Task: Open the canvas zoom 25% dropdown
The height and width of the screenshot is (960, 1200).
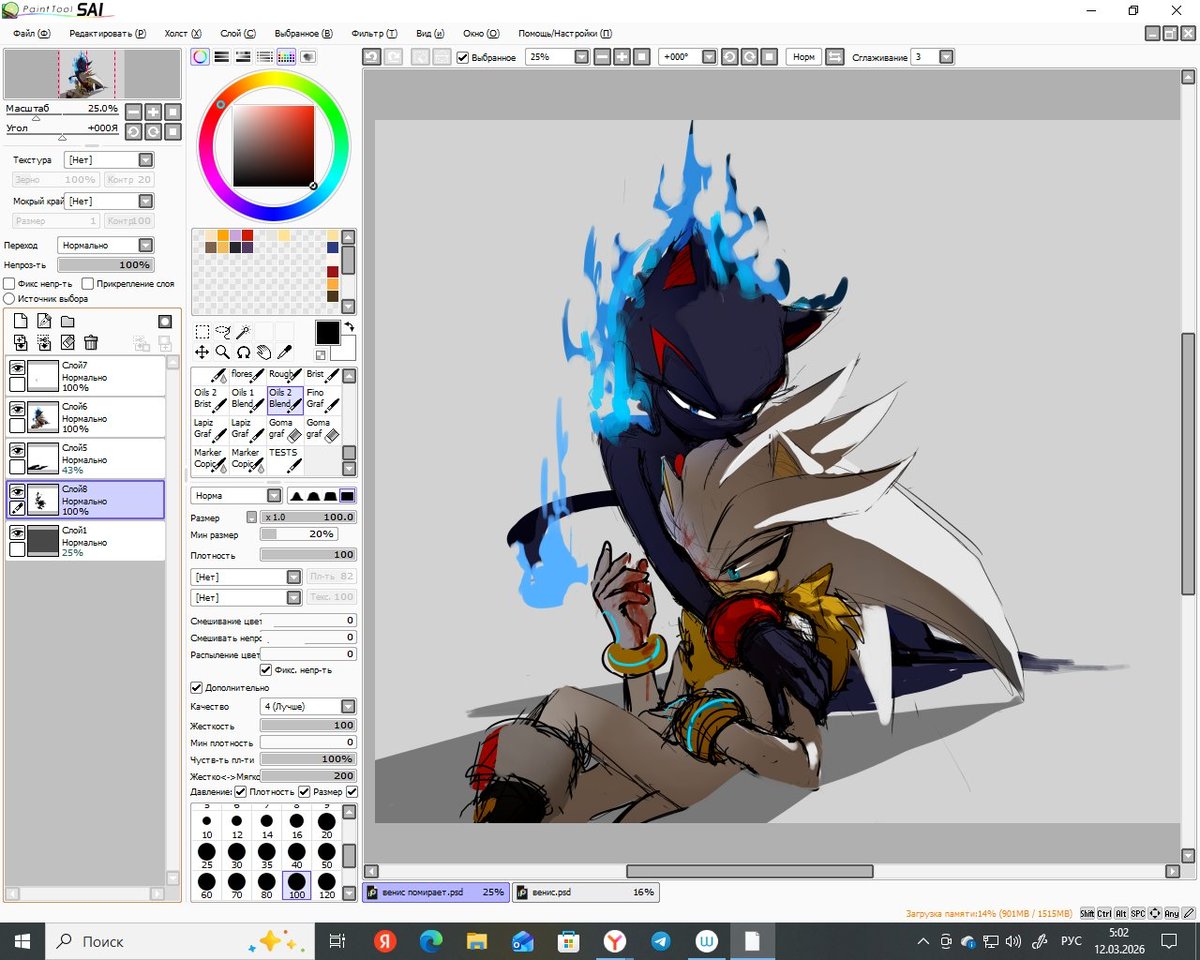Action: pyautogui.click(x=558, y=57)
